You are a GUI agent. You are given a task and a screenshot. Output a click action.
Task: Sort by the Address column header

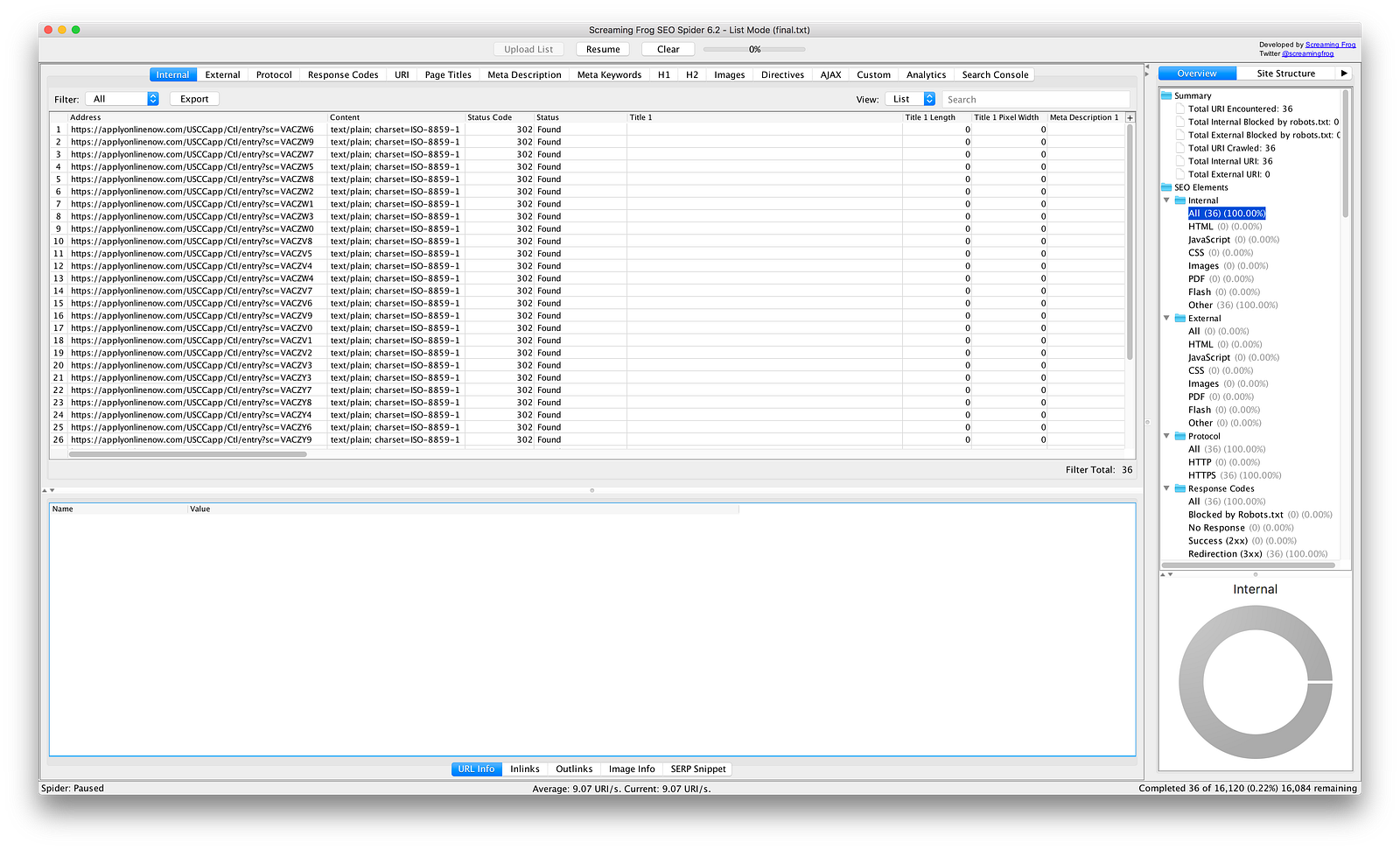coord(197,117)
